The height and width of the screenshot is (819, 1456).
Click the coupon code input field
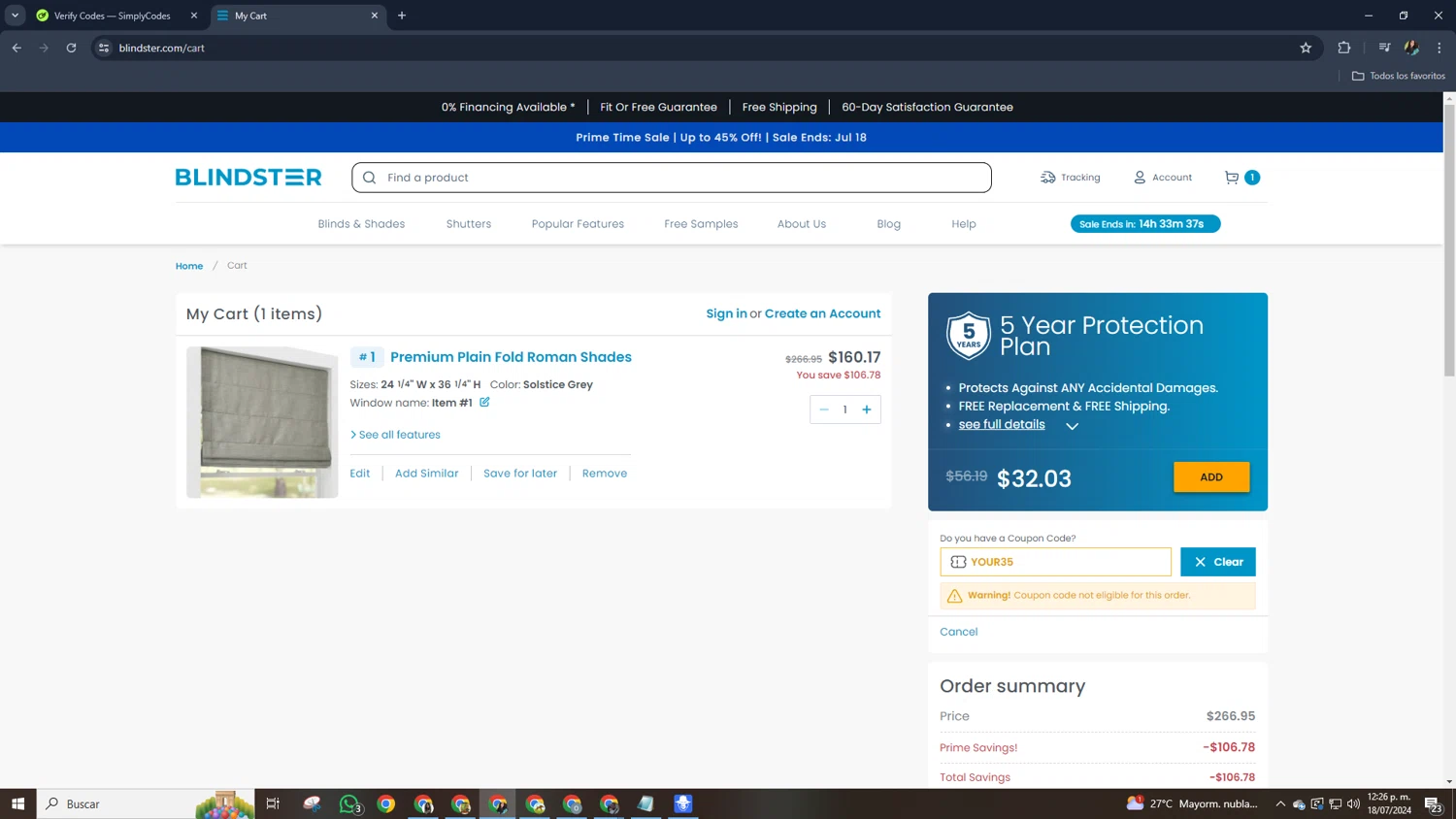[x=1055, y=562]
